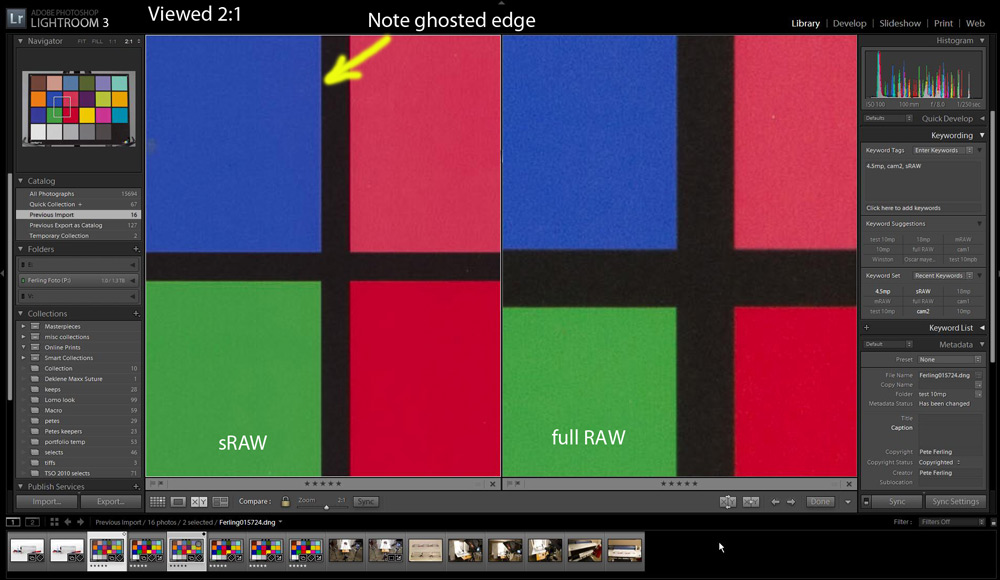Collapse the Catalog panel

(21, 181)
